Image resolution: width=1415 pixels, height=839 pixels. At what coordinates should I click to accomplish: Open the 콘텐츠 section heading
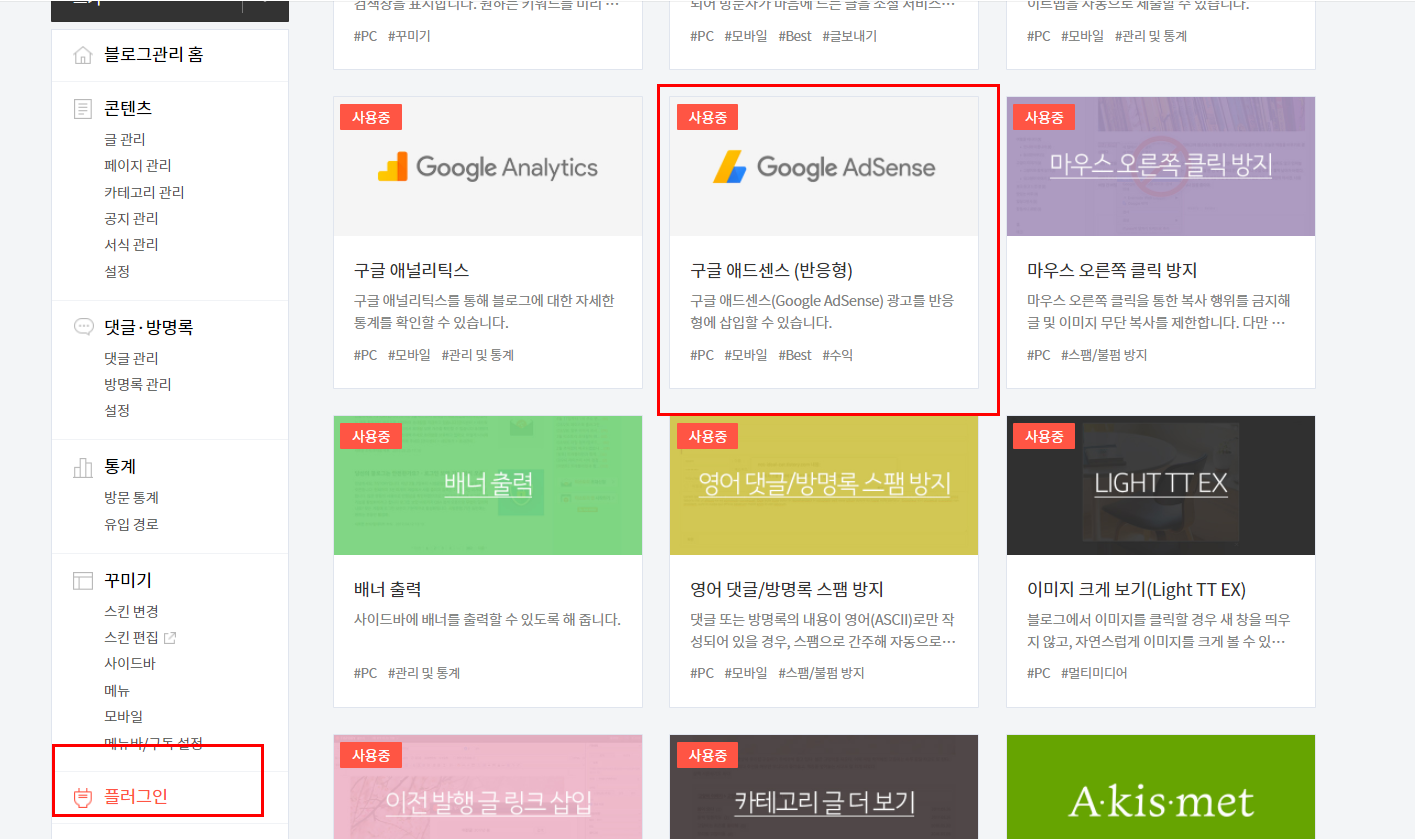[128, 108]
